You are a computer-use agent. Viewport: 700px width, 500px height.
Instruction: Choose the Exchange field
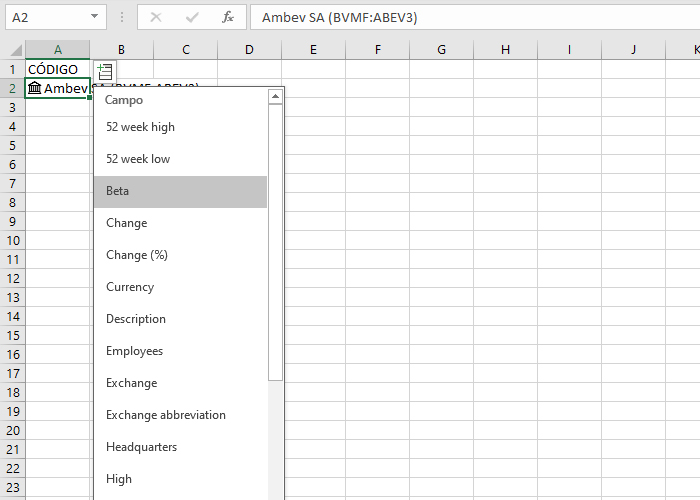coord(180,383)
